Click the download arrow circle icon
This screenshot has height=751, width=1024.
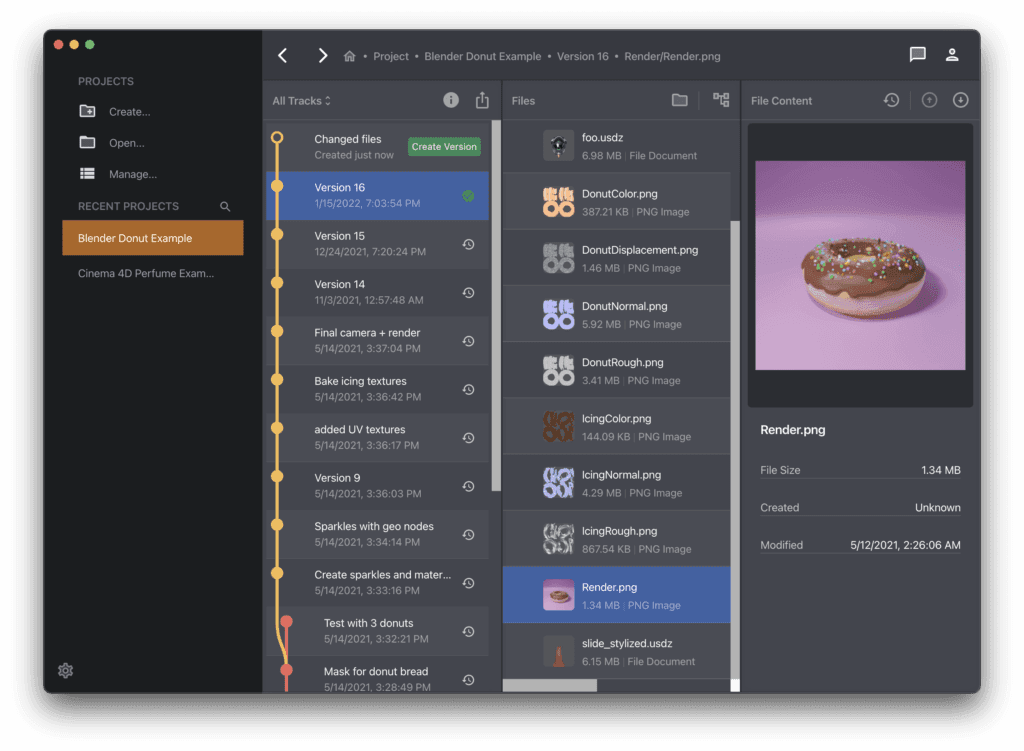tap(960, 100)
